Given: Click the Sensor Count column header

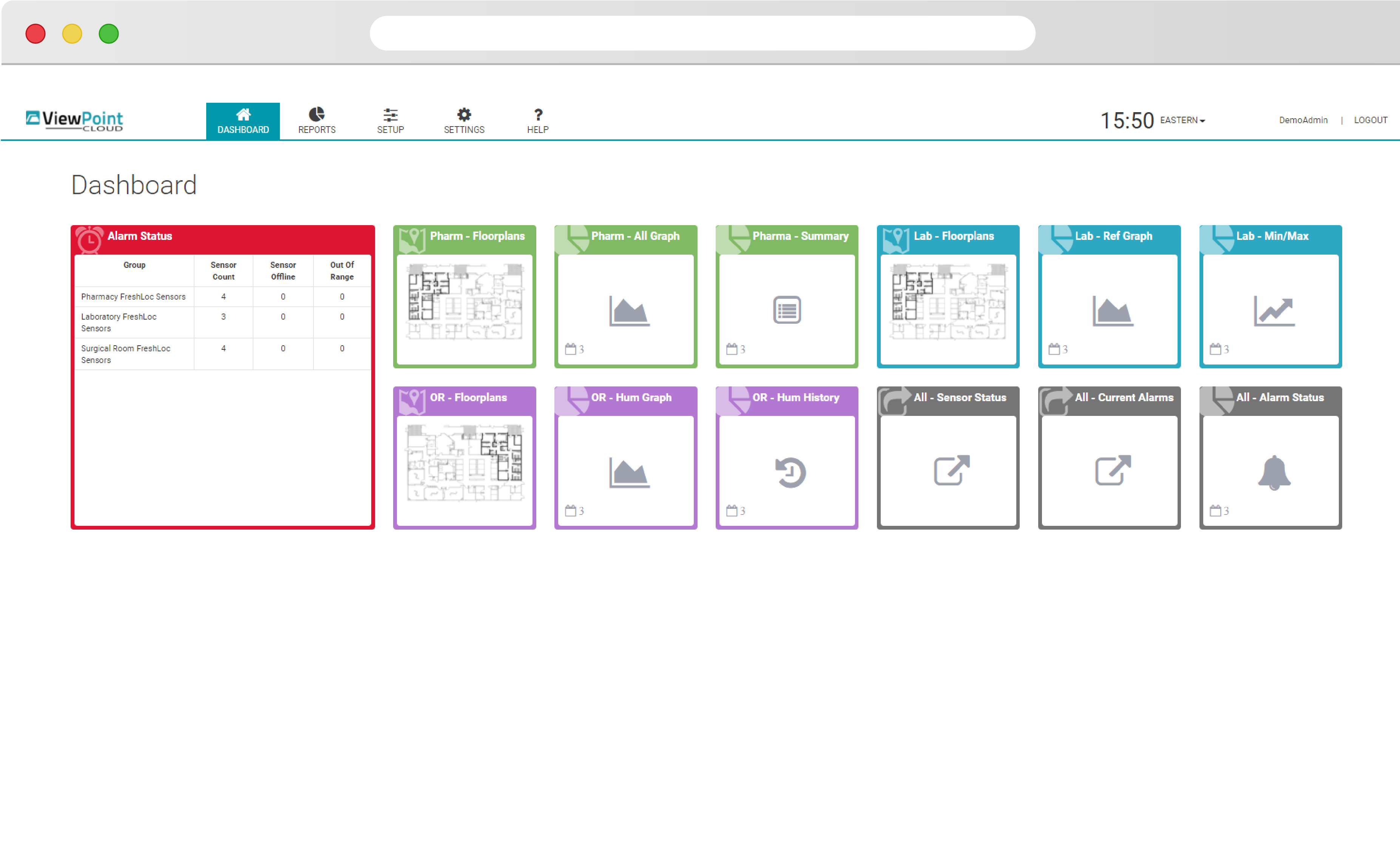Looking at the screenshot, I should (223, 271).
